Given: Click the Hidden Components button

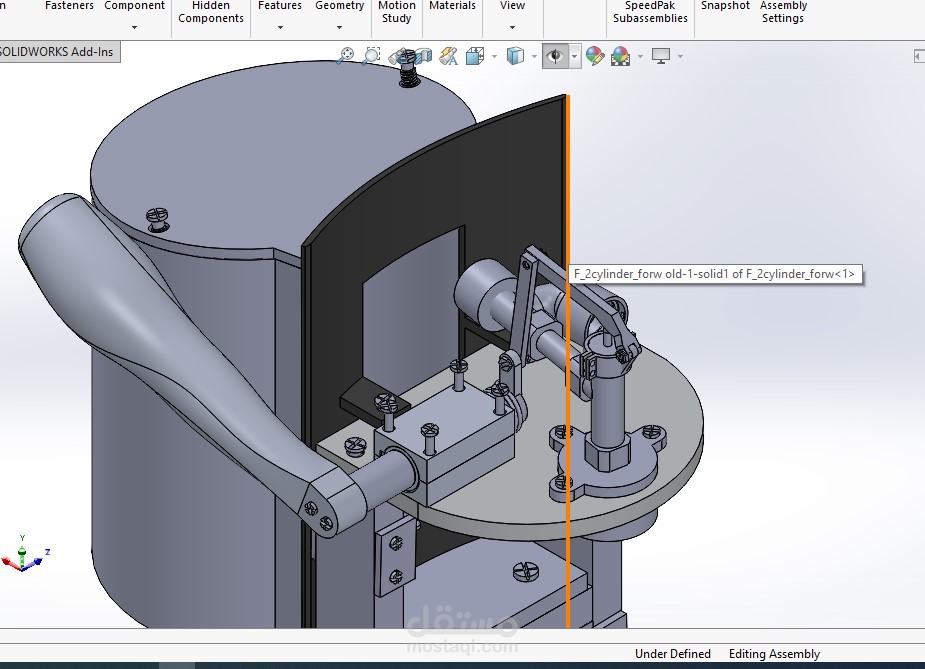Looking at the screenshot, I should coord(211,12).
